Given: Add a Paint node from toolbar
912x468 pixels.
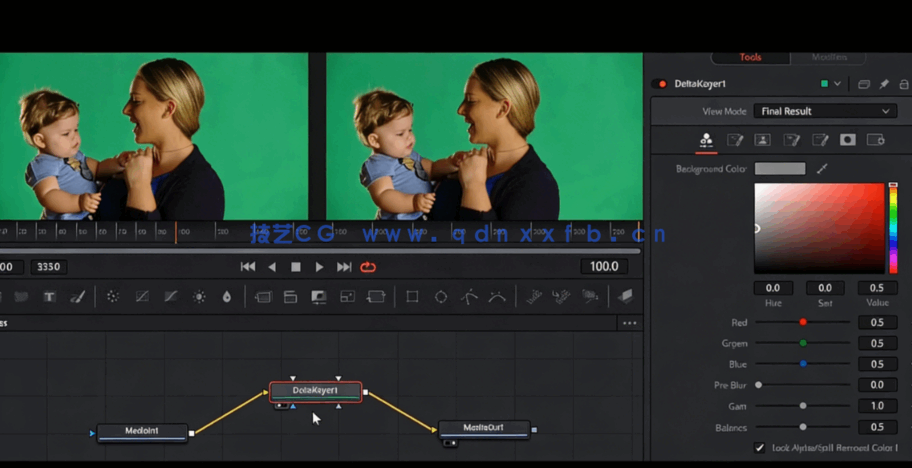Looking at the screenshot, I should pos(77,296).
